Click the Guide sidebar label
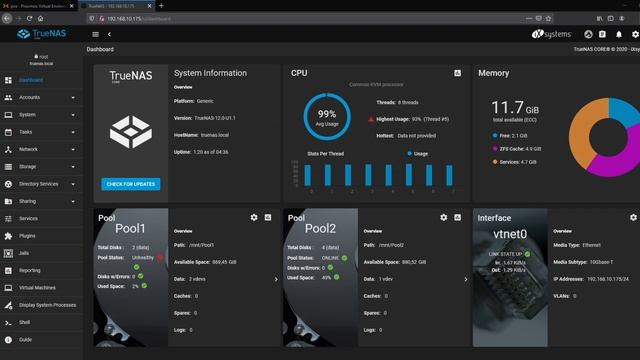Image resolution: width=640 pixels, height=360 pixels. point(25,340)
